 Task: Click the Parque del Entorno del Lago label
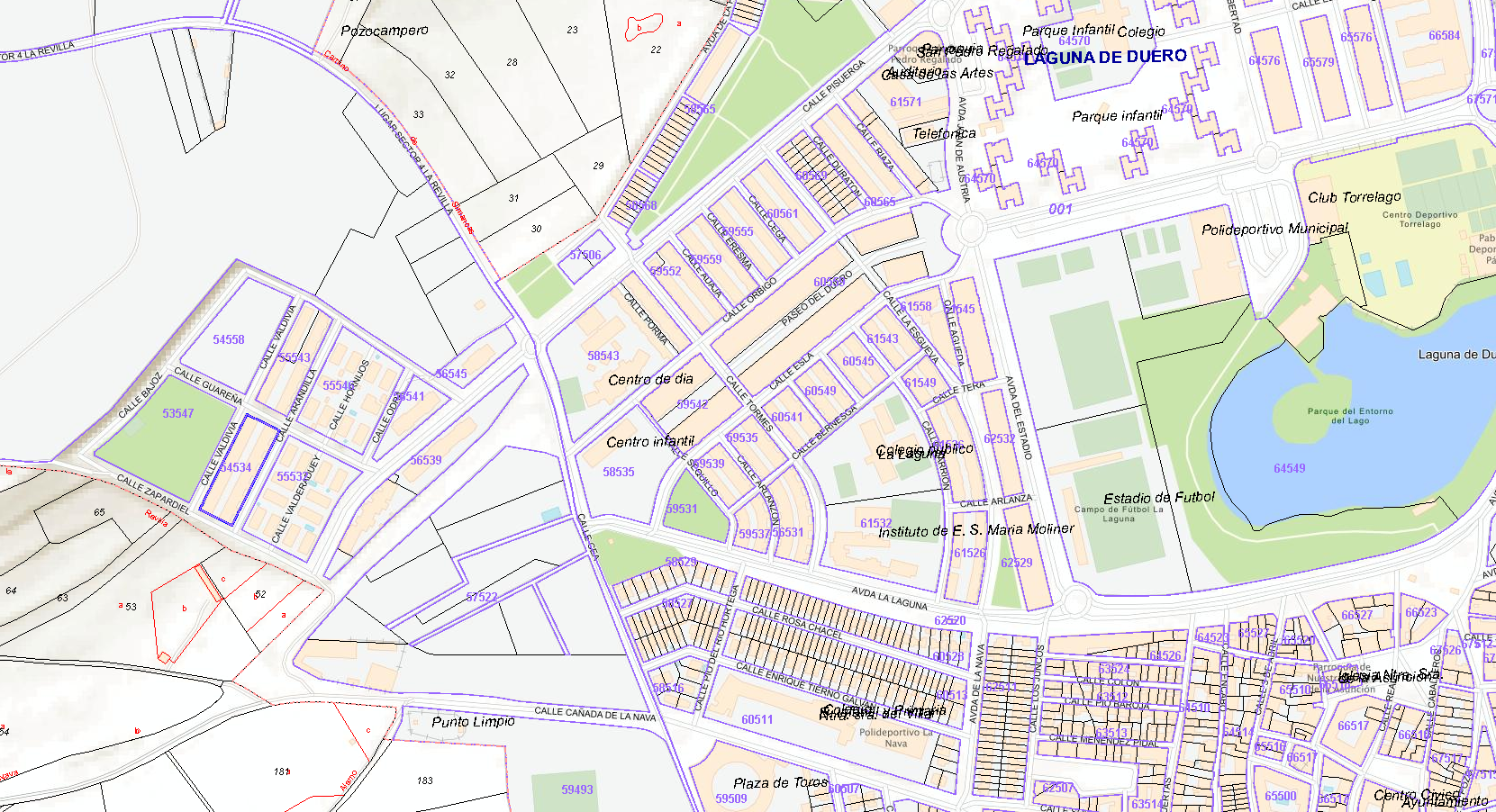[x=1350, y=416]
